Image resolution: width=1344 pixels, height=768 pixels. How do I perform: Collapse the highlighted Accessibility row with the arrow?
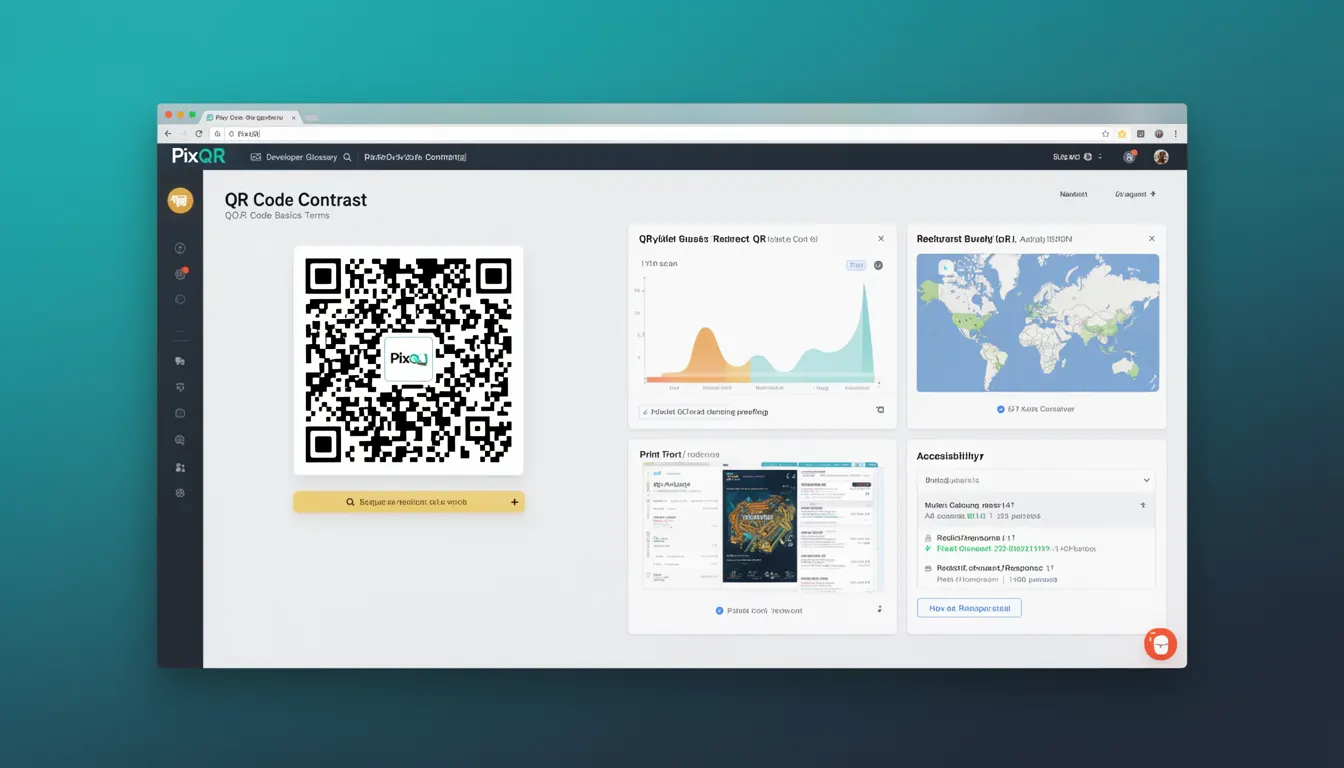1143,506
